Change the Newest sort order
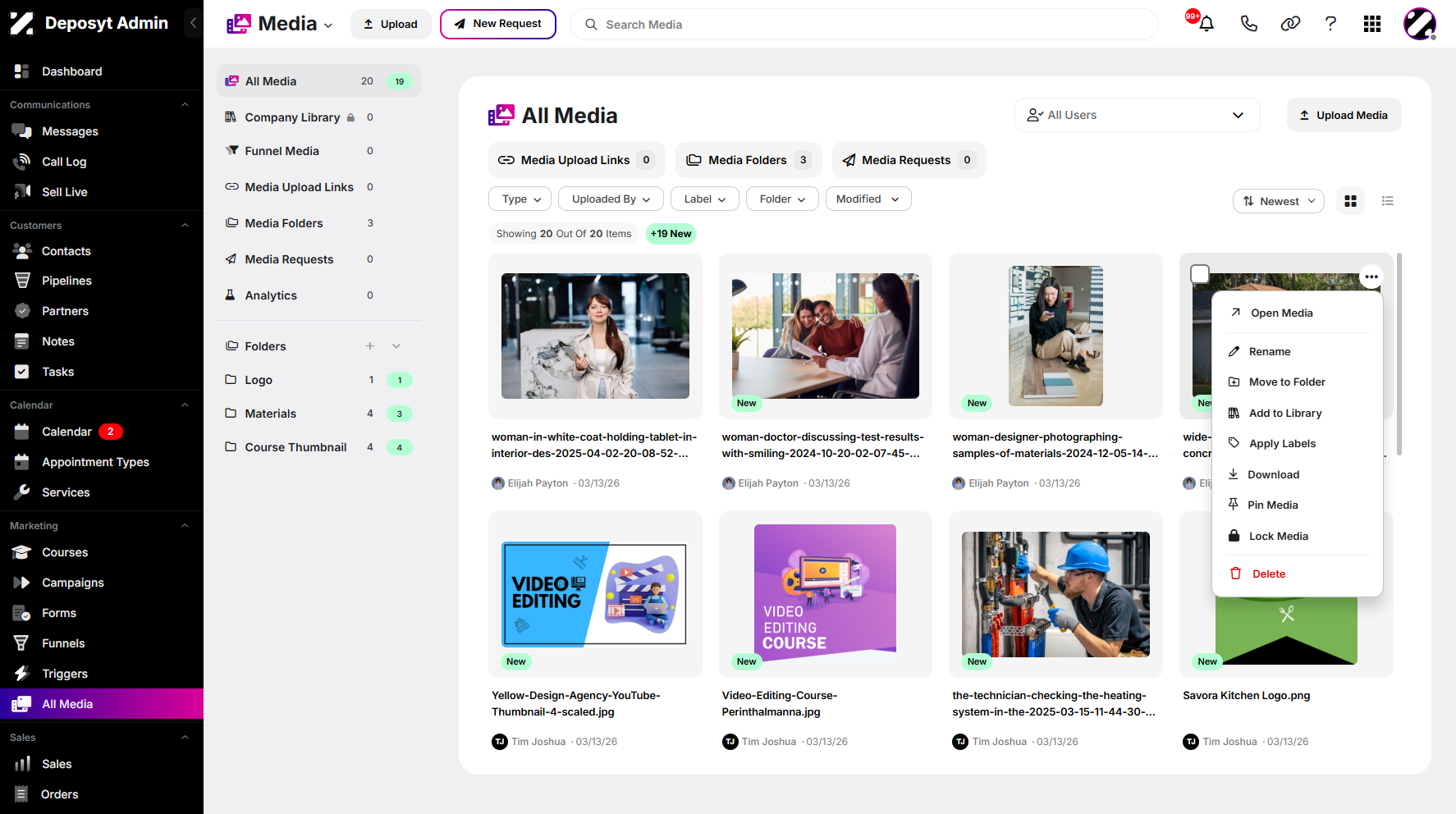1456x814 pixels. coord(1279,201)
